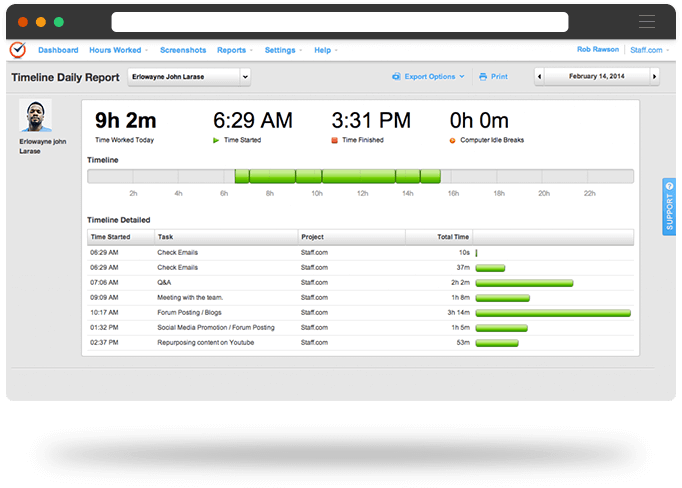This screenshot has height=488, width=682.
Task: Click the Computer Idle Breaks icon
Action: (453, 140)
